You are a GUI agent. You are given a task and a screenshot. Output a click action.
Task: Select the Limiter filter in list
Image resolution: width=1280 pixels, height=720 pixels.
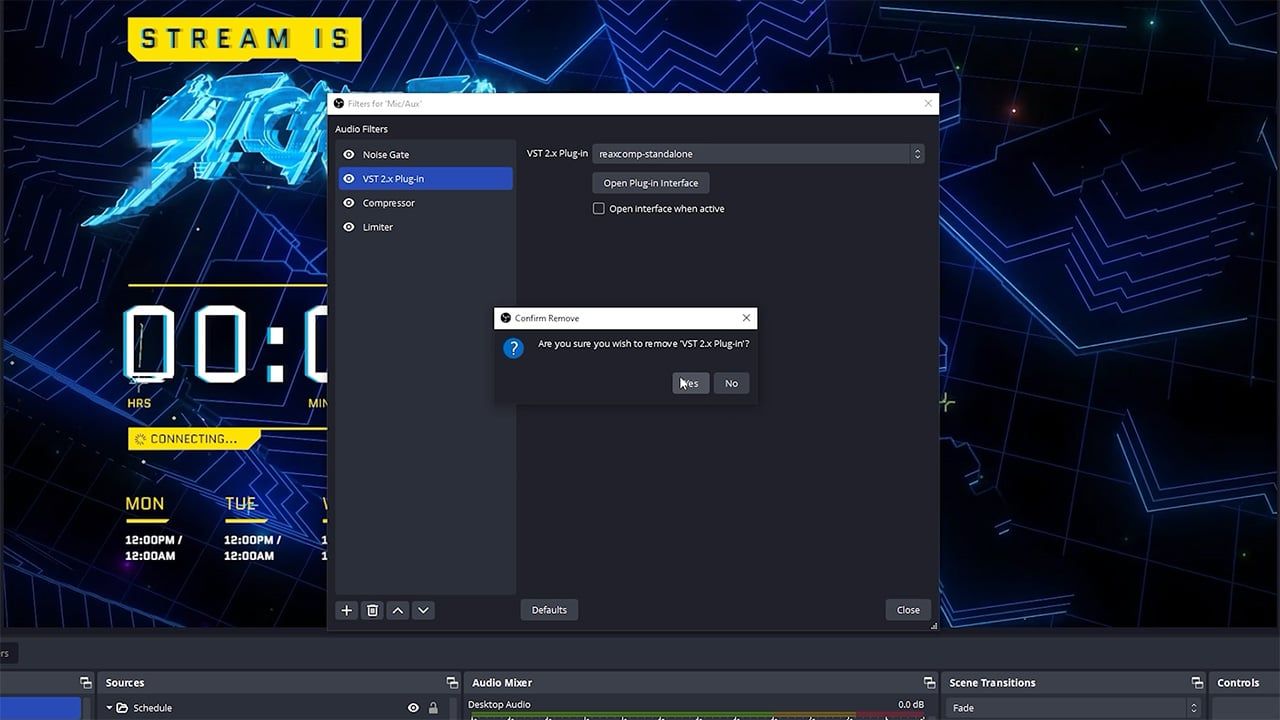click(x=378, y=227)
